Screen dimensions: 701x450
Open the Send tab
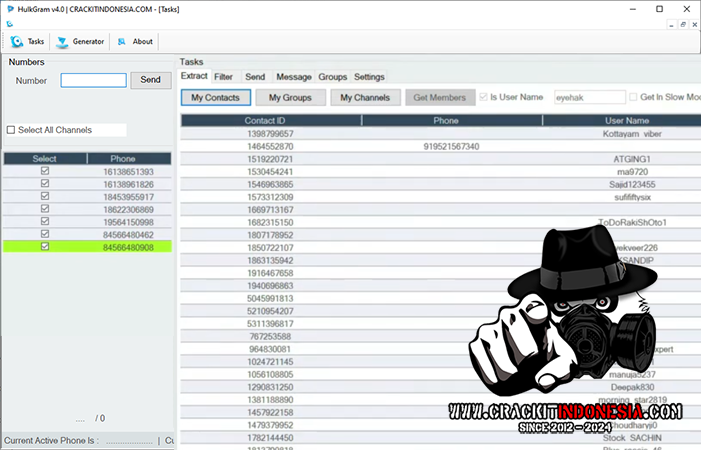click(255, 77)
